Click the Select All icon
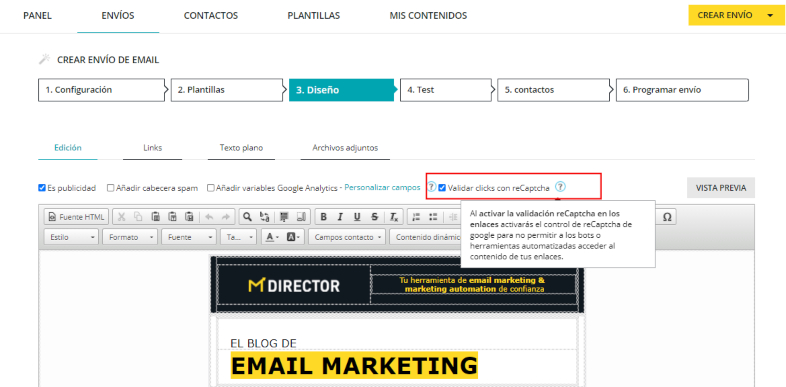The width and height of the screenshot is (786, 387). pyautogui.click(x=285, y=217)
